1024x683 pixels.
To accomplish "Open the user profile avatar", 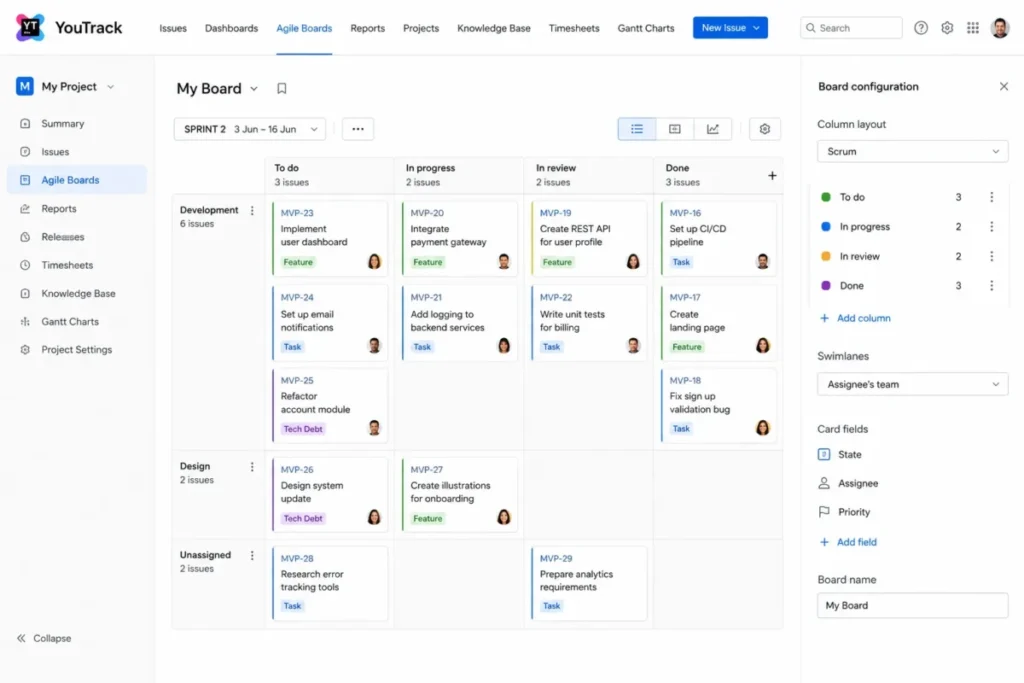I will tap(1000, 28).
